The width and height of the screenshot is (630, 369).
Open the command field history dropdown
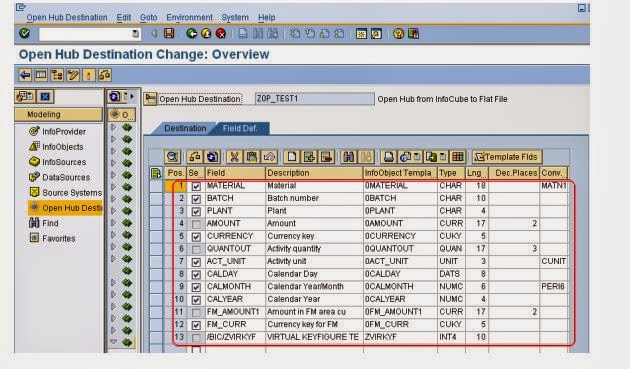pyautogui.click(x=136, y=34)
